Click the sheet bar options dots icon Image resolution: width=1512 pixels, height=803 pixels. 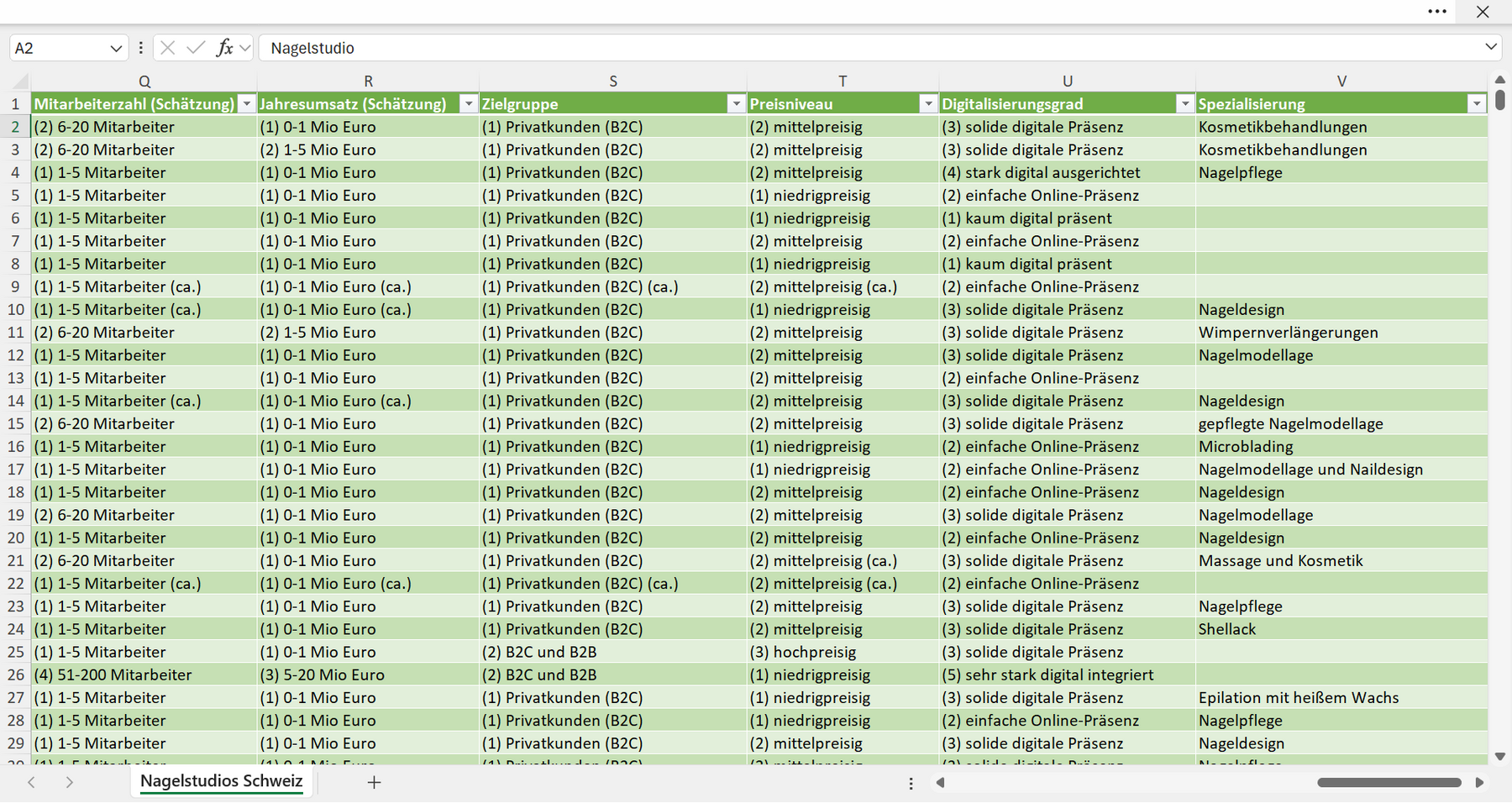click(911, 783)
